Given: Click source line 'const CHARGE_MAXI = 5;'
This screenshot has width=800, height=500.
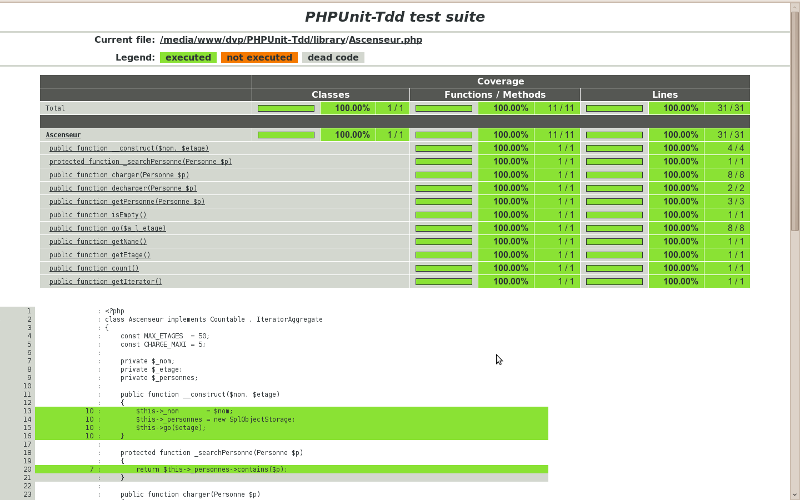Looking at the screenshot, I should click(x=163, y=344).
